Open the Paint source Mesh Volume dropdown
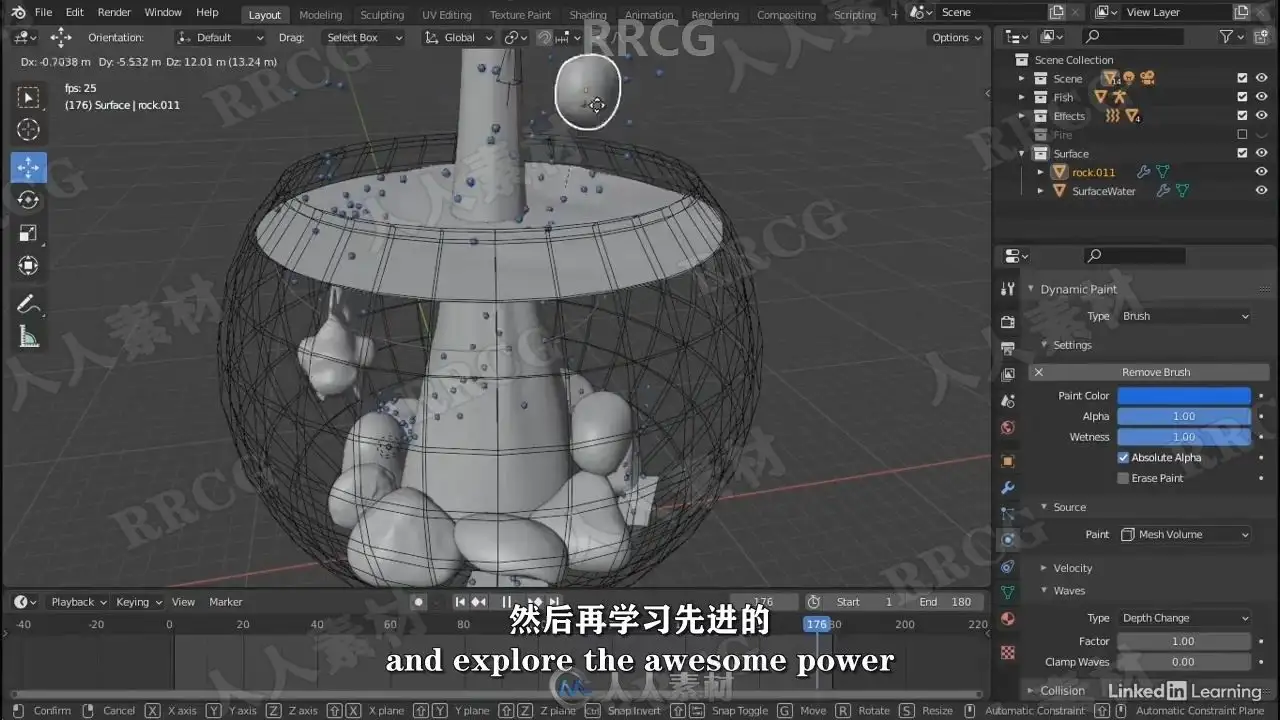 point(1184,534)
